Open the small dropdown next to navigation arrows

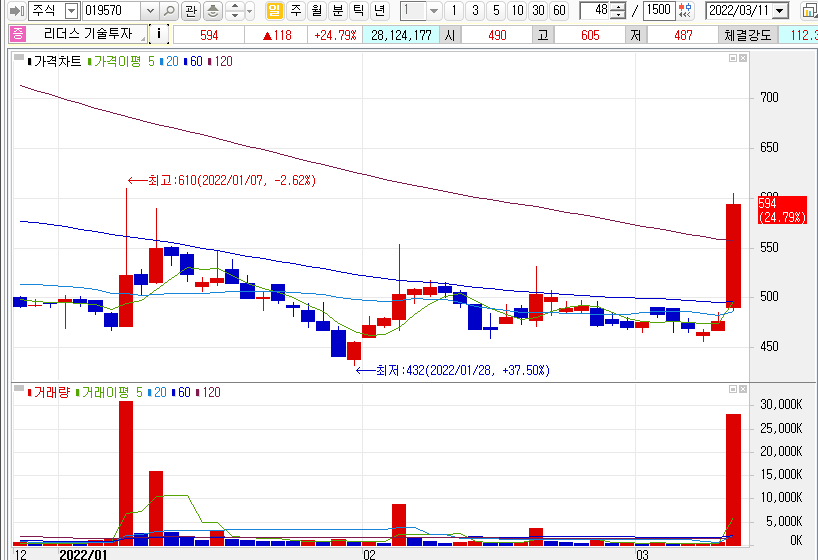click(x=249, y=10)
